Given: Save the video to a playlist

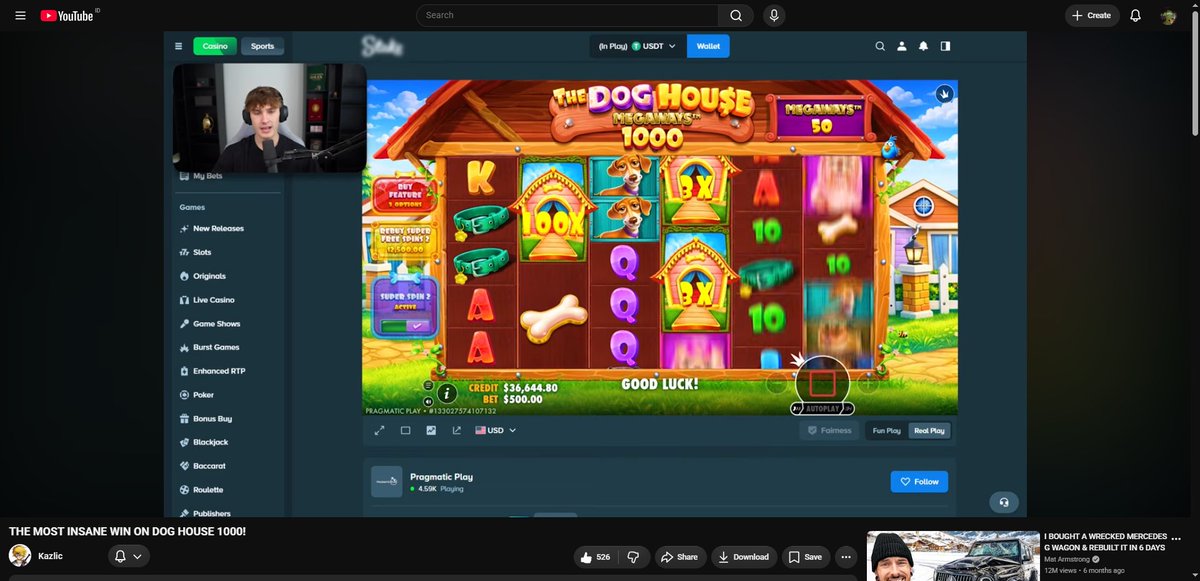Looking at the screenshot, I should [805, 557].
